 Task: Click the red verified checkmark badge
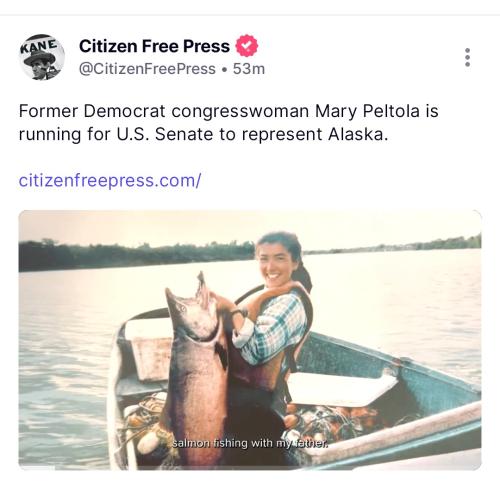click(247, 46)
